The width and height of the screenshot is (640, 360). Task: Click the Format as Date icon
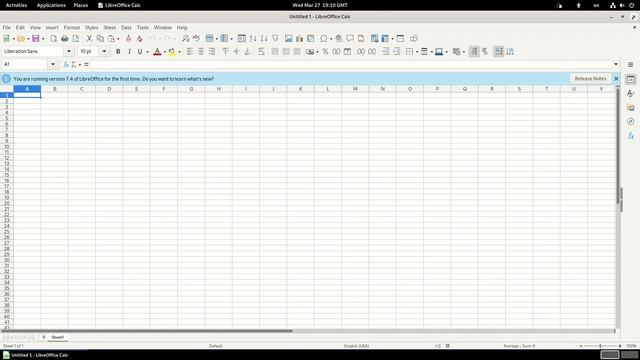coord(347,51)
